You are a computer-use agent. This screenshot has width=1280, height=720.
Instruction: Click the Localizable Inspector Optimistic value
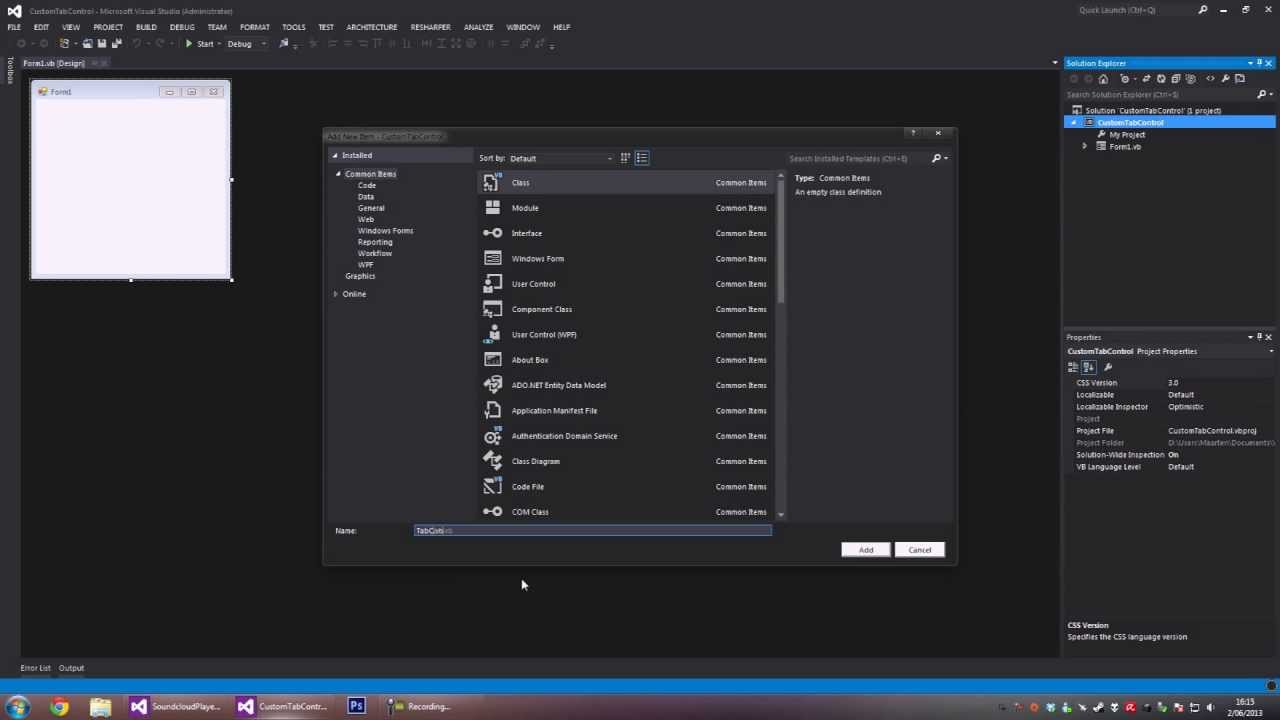pos(1186,407)
